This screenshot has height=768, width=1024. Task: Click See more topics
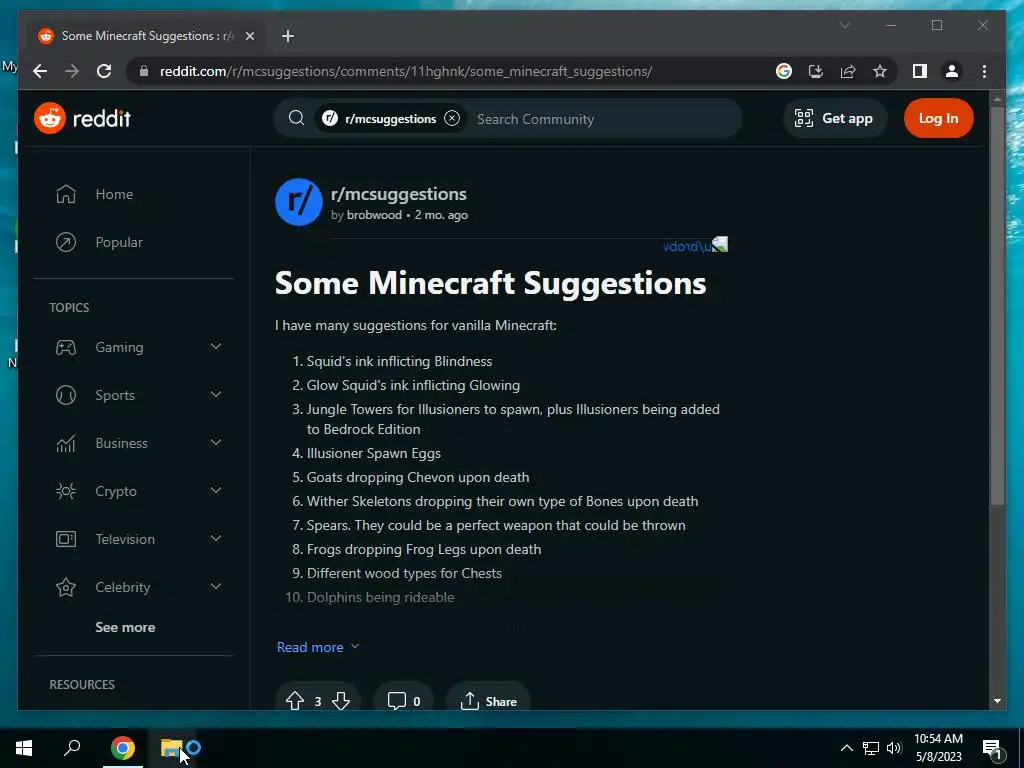coord(125,627)
